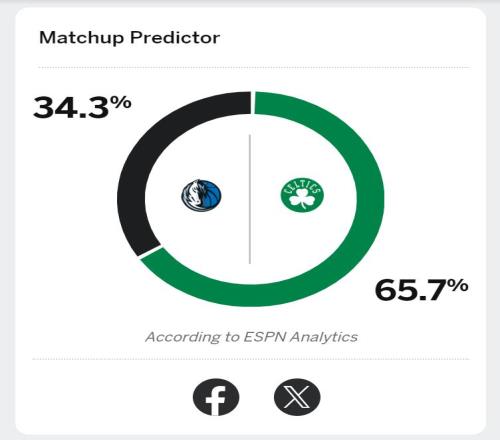This screenshot has width=500, height=440.
Task: Click the dotted line under the heading
Action: point(254,67)
